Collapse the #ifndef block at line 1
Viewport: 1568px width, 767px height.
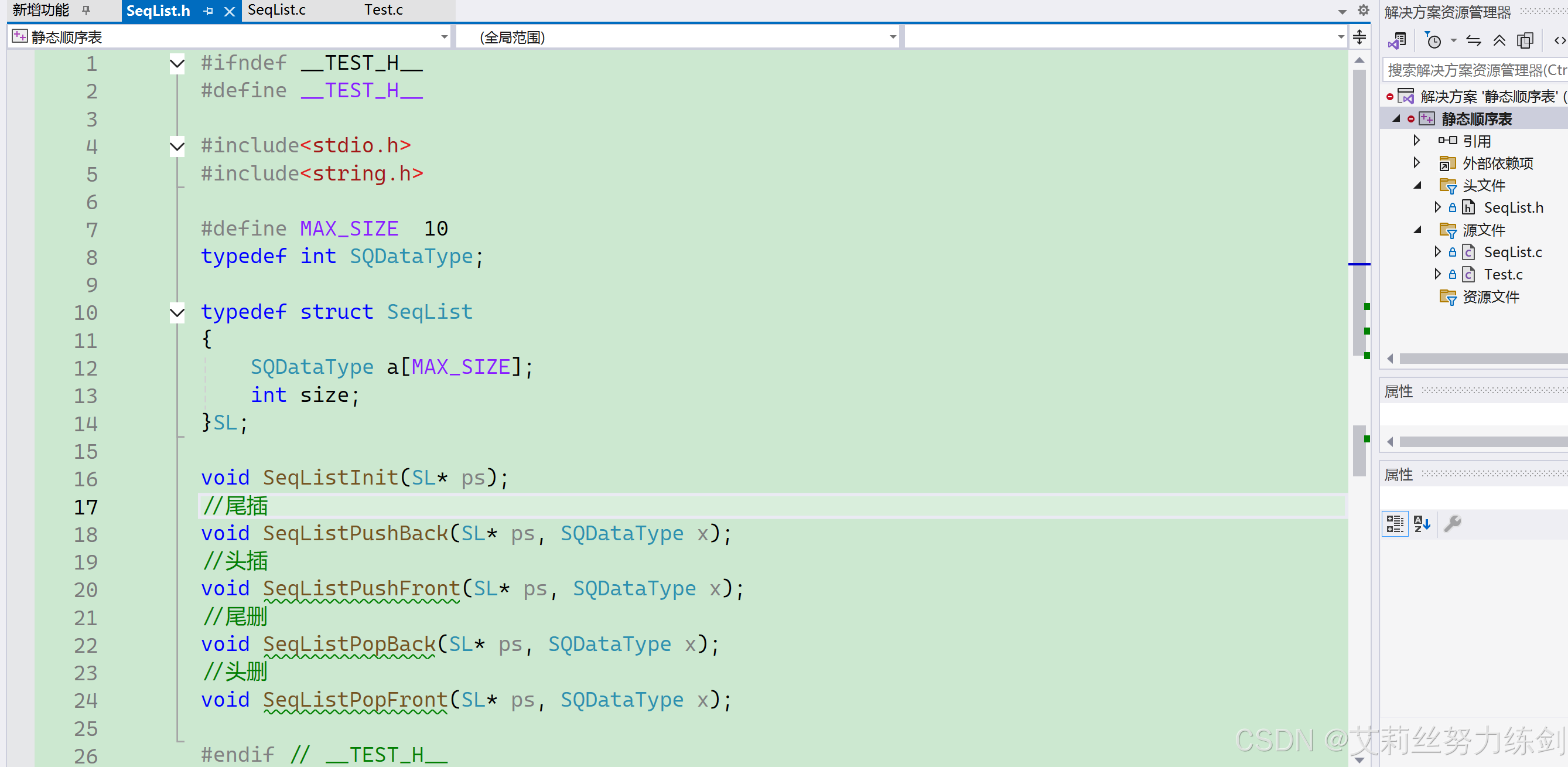[177, 63]
